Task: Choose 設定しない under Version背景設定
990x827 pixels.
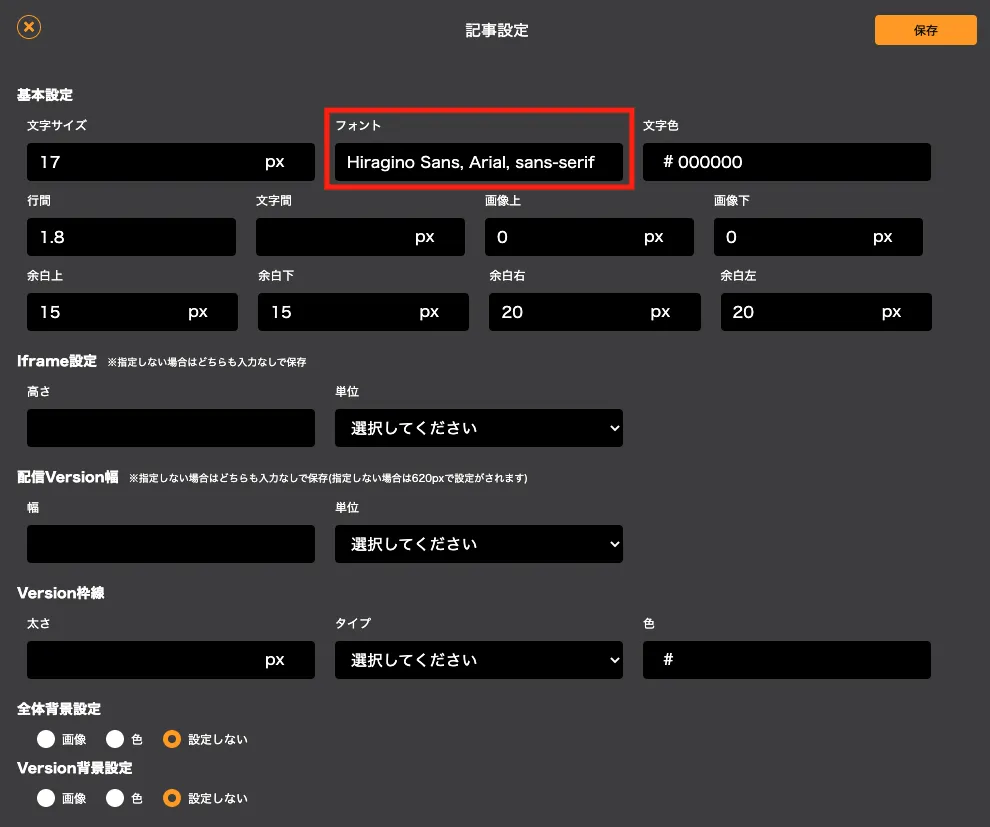Action: click(x=172, y=798)
